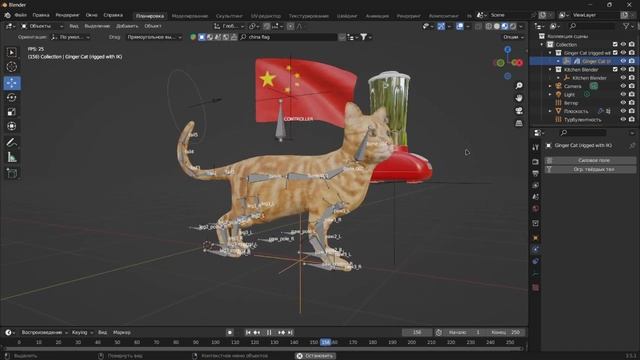Open the Справка menu

tap(113, 15)
